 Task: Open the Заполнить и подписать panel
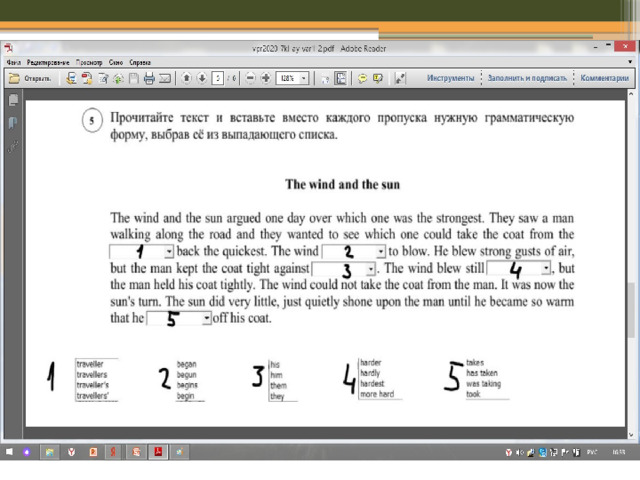click(527, 78)
